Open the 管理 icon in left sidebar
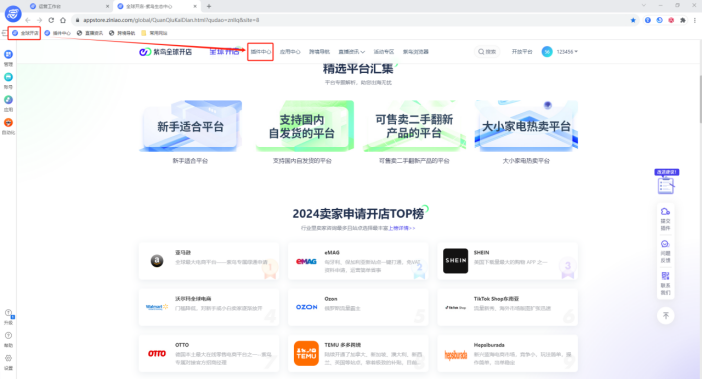 (x=8, y=54)
